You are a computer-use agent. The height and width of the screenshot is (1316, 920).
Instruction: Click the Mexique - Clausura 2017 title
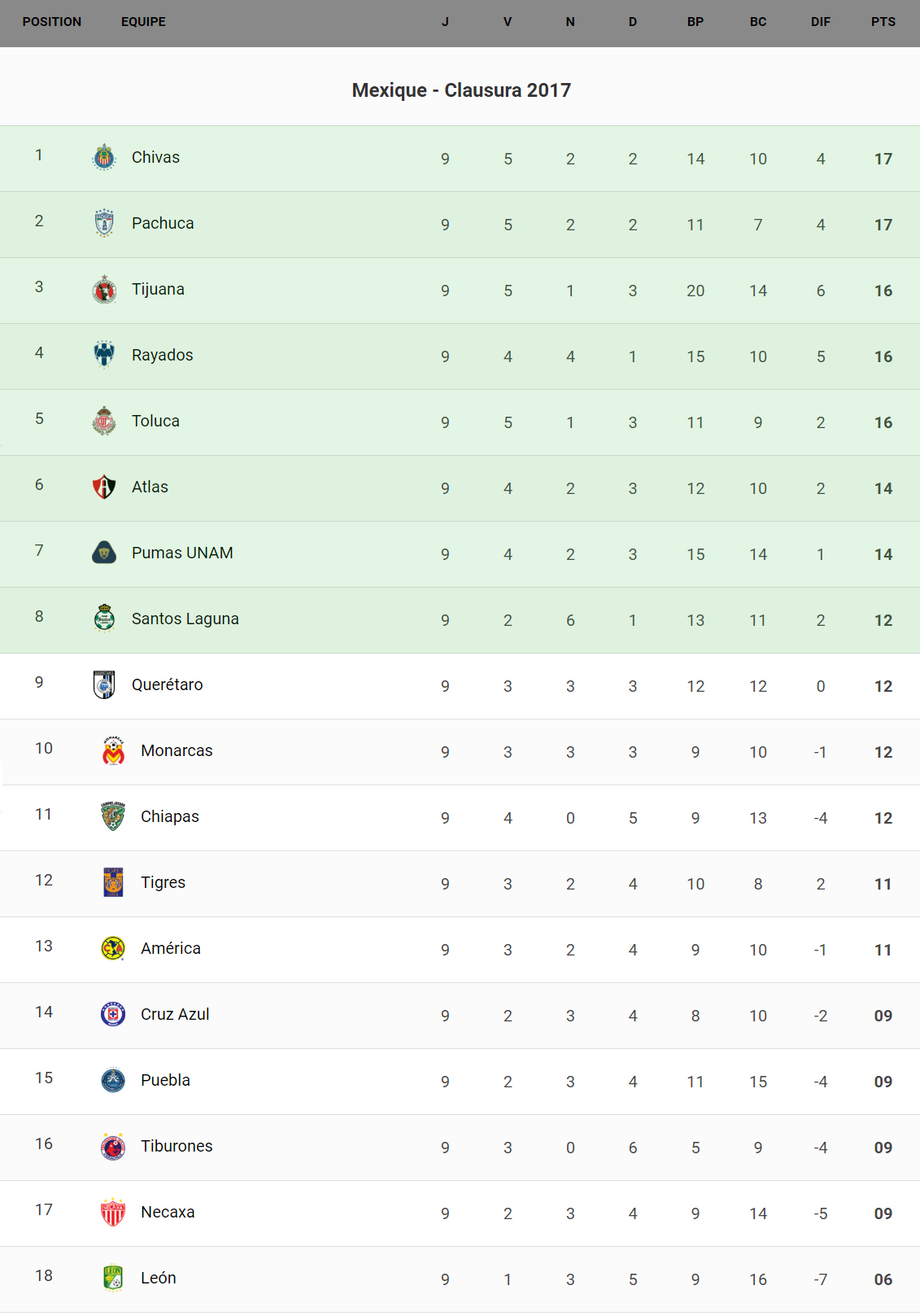pyautogui.click(x=461, y=90)
